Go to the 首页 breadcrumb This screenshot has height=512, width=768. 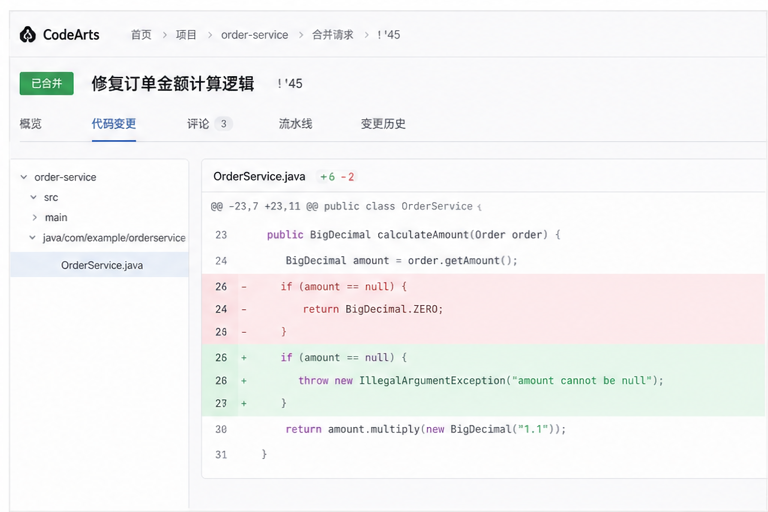pos(141,35)
